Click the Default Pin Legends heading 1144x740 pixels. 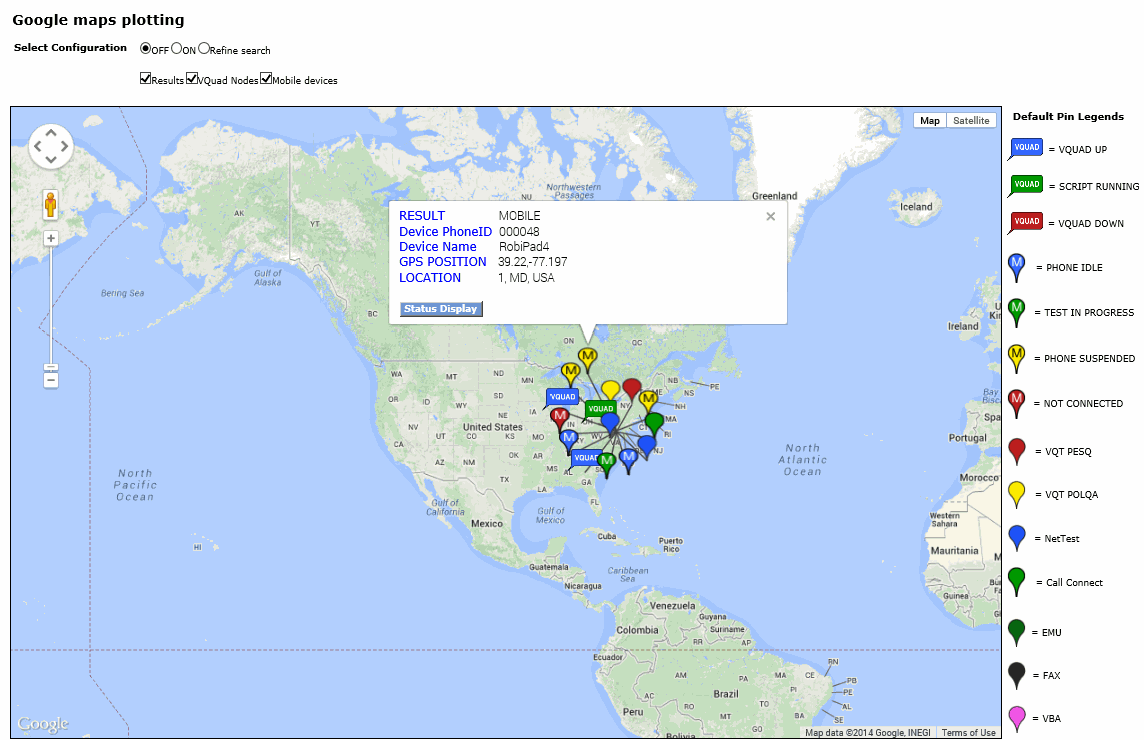coord(1068,117)
